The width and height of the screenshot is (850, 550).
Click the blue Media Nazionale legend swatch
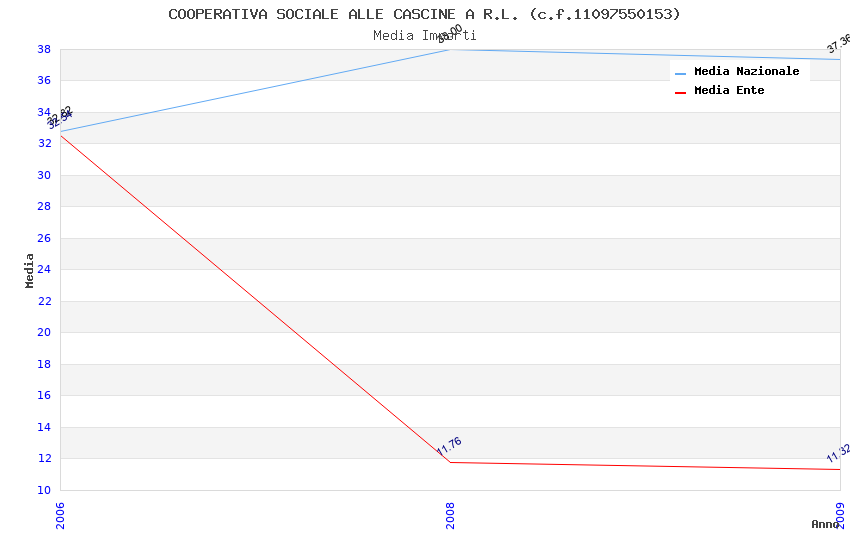(680, 73)
